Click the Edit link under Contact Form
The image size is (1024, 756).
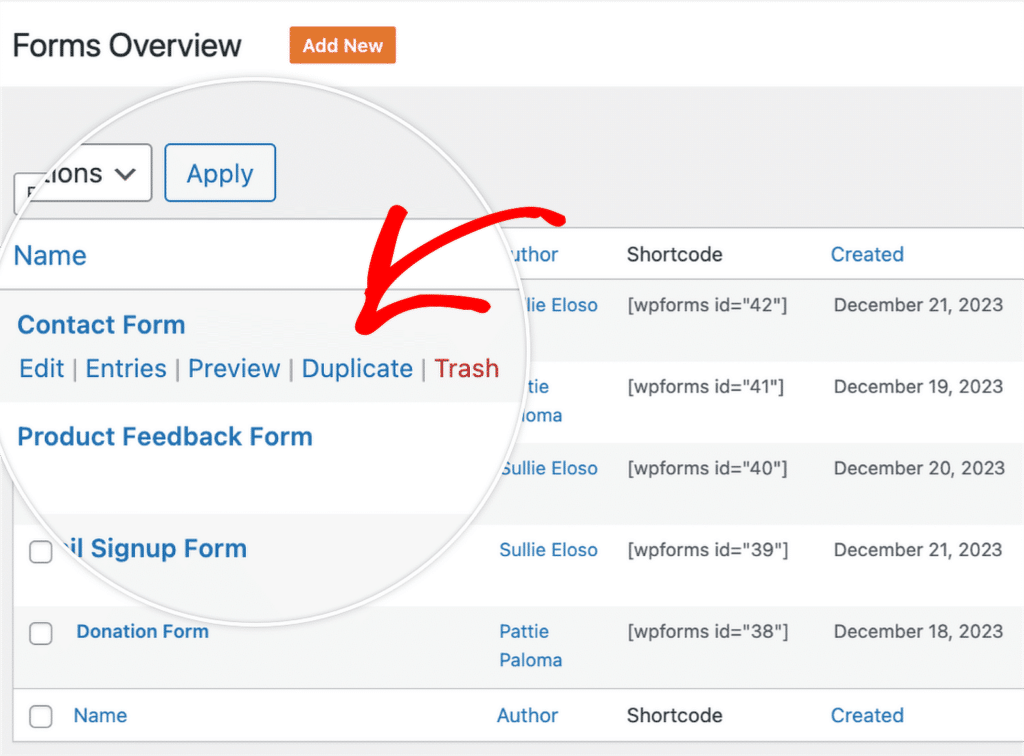tap(41, 368)
